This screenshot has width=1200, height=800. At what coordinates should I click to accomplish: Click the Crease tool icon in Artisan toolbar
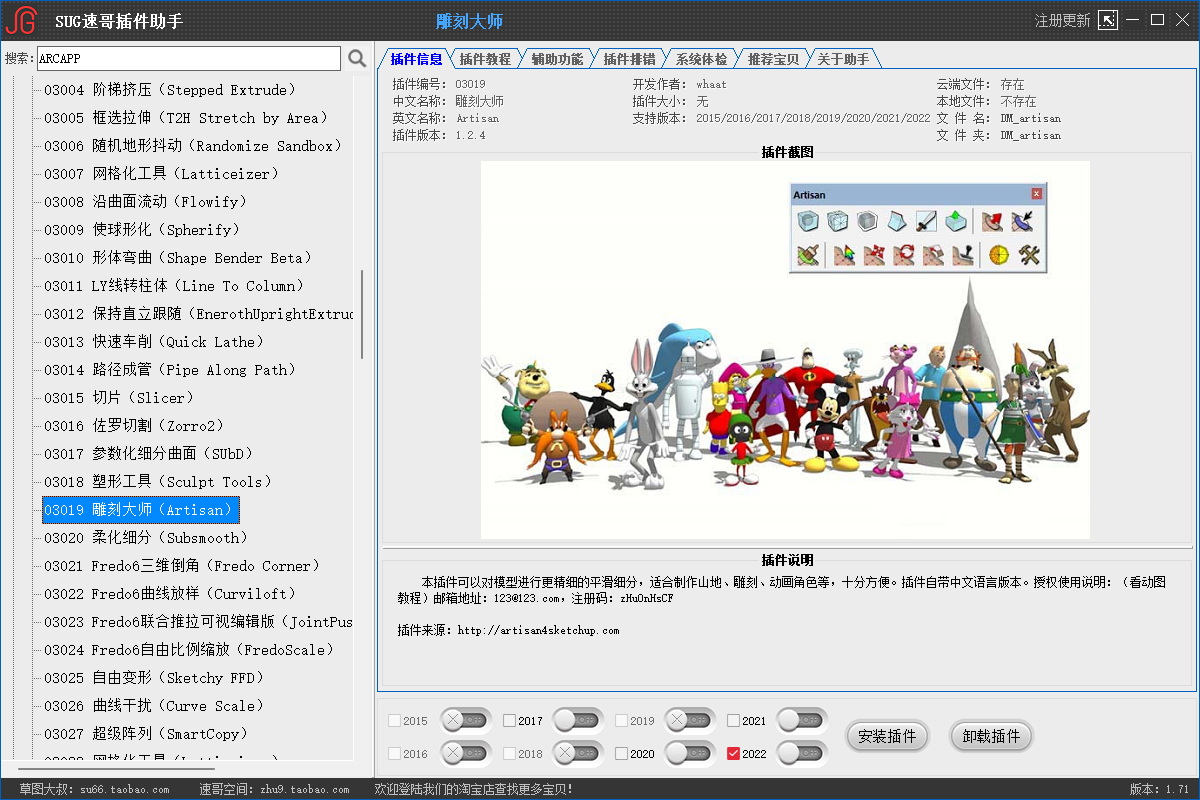tap(896, 221)
